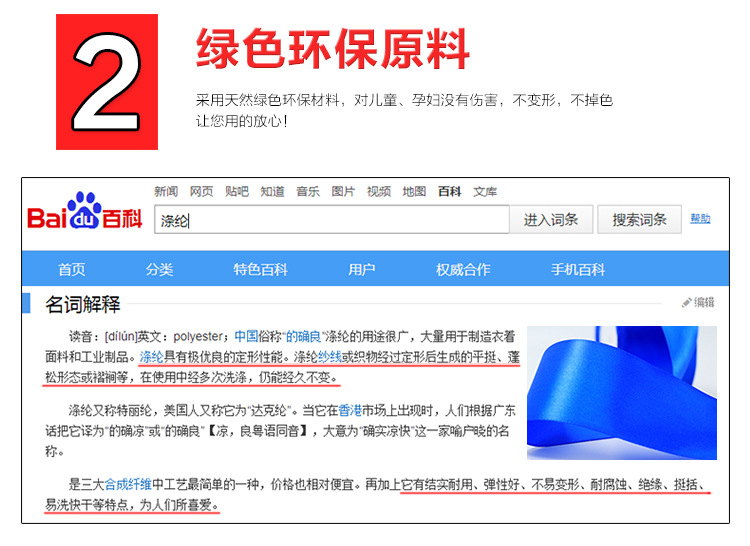This screenshot has width=750, height=546.
Task: Open the 分类 tab in blue bar
Action: pyautogui.click(x=159, y=270)
